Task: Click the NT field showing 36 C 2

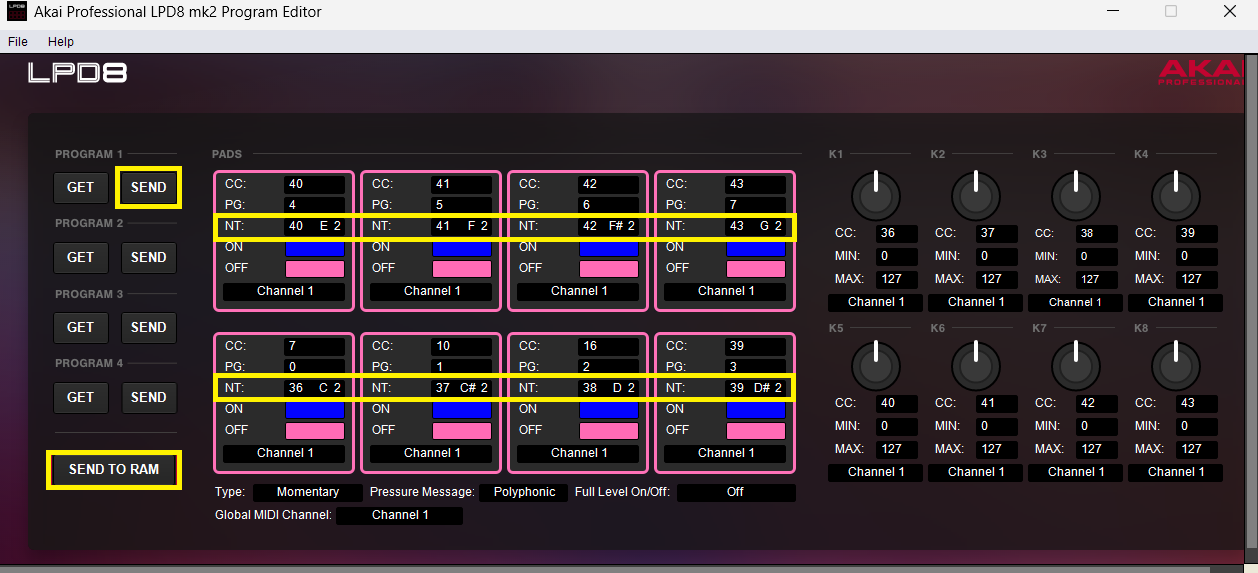Action: tap(315, 388)
